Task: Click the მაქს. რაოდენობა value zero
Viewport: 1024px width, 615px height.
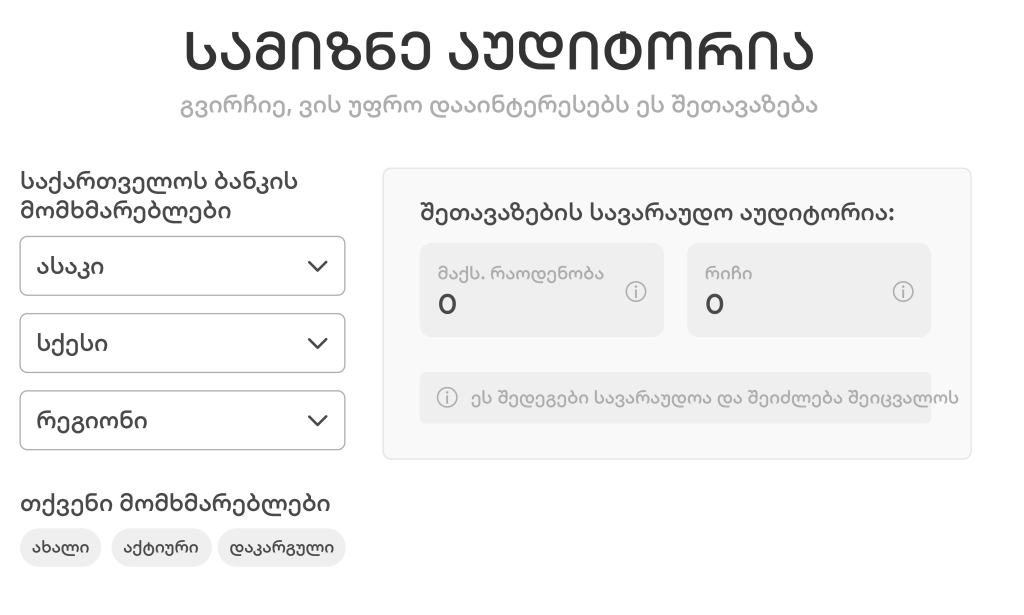Action: tap(447, 305)
